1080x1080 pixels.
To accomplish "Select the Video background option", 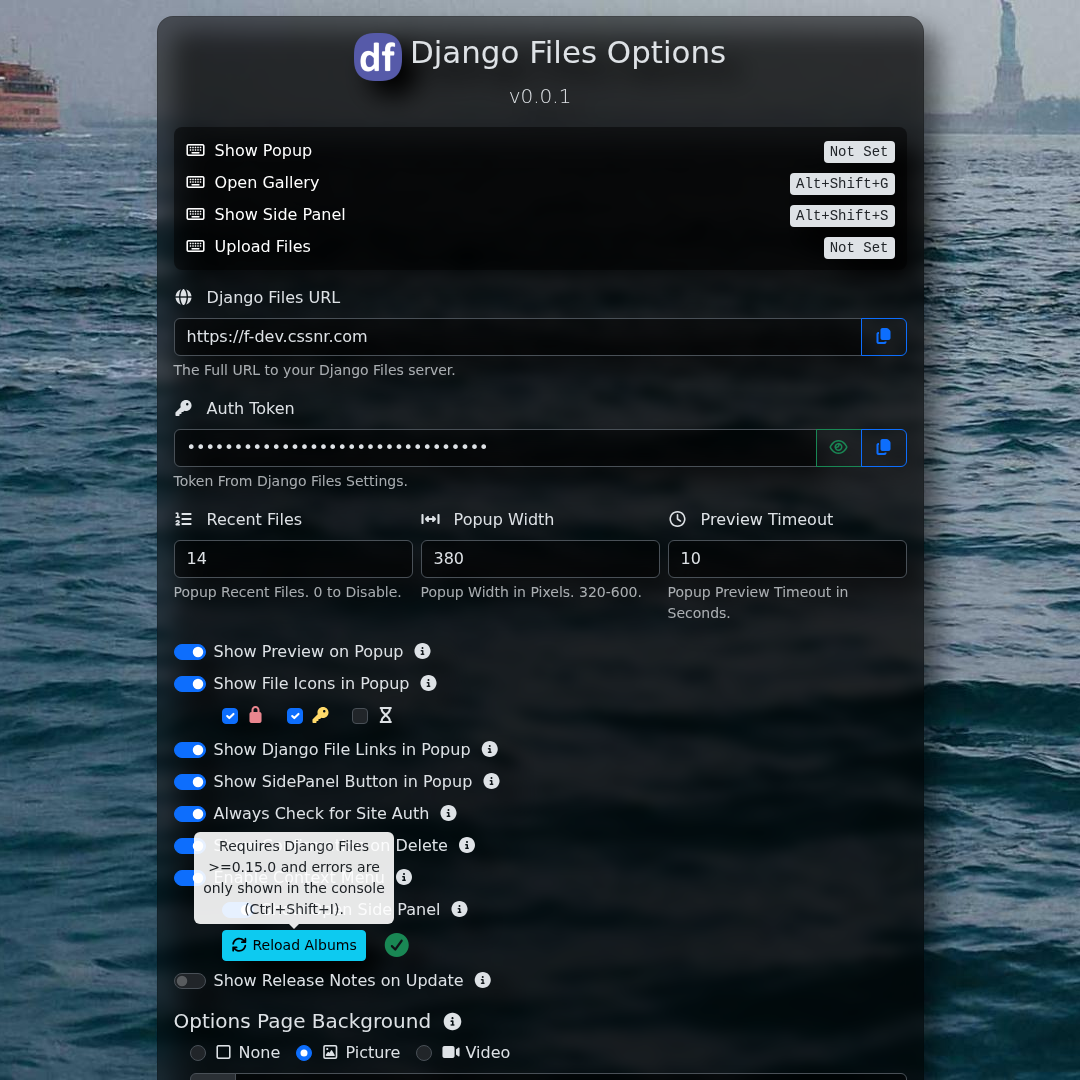I will click(x=424, y=1053).
